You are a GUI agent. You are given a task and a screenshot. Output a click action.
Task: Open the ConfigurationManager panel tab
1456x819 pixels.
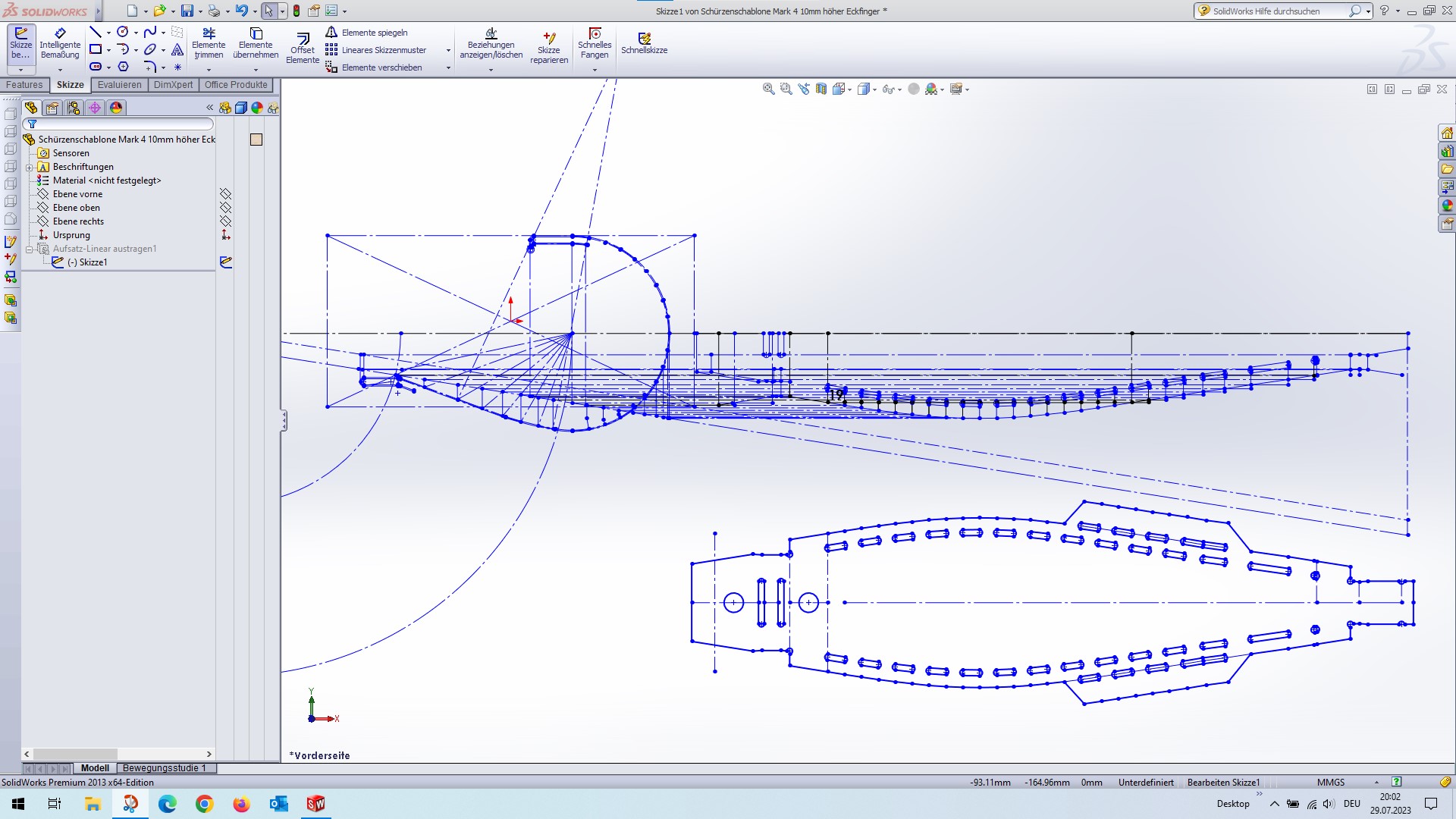point(74,108)
